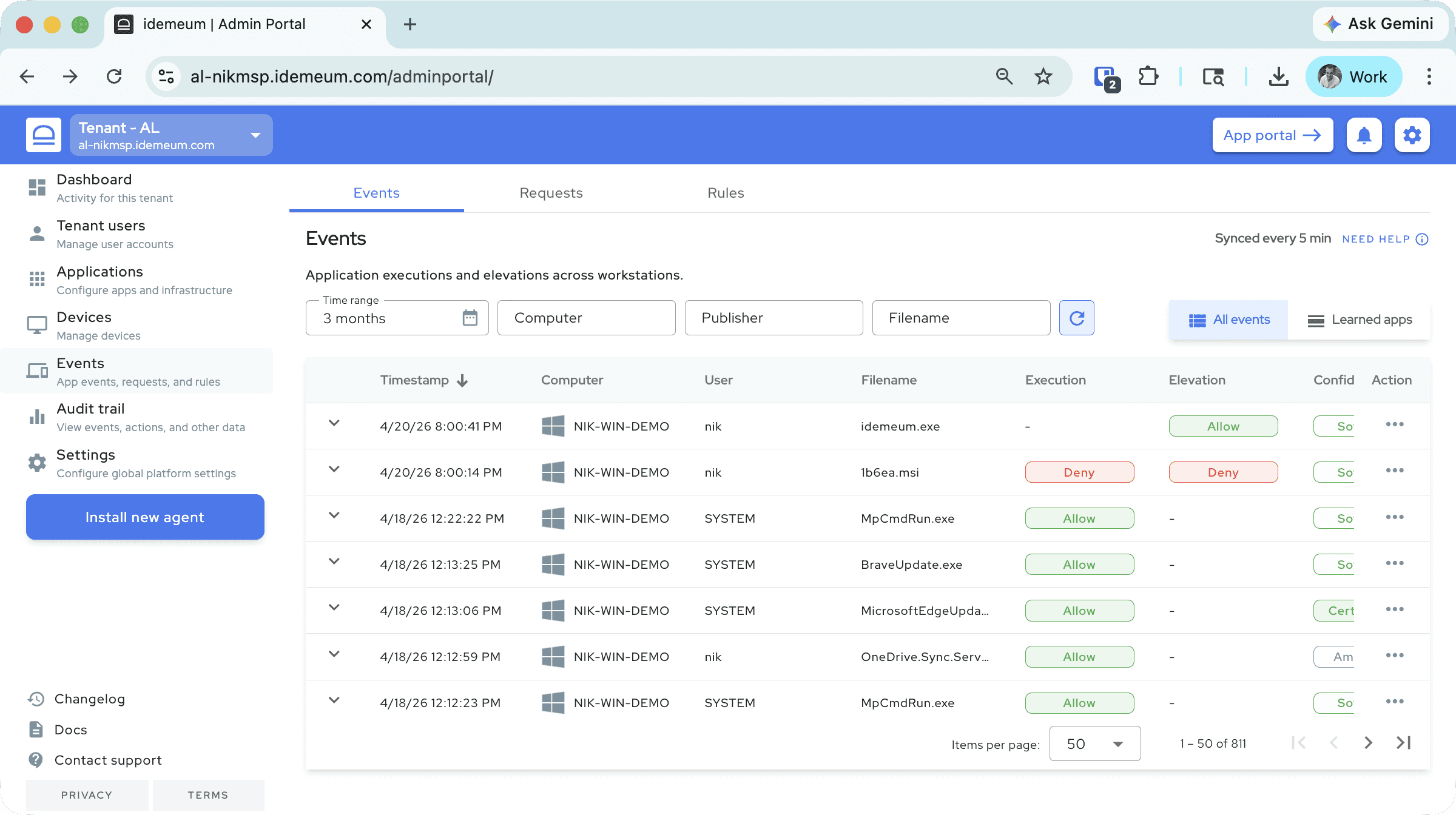Switch to the Requests tab
Viewport: 1456px width, 815px height.
(551, 193)
